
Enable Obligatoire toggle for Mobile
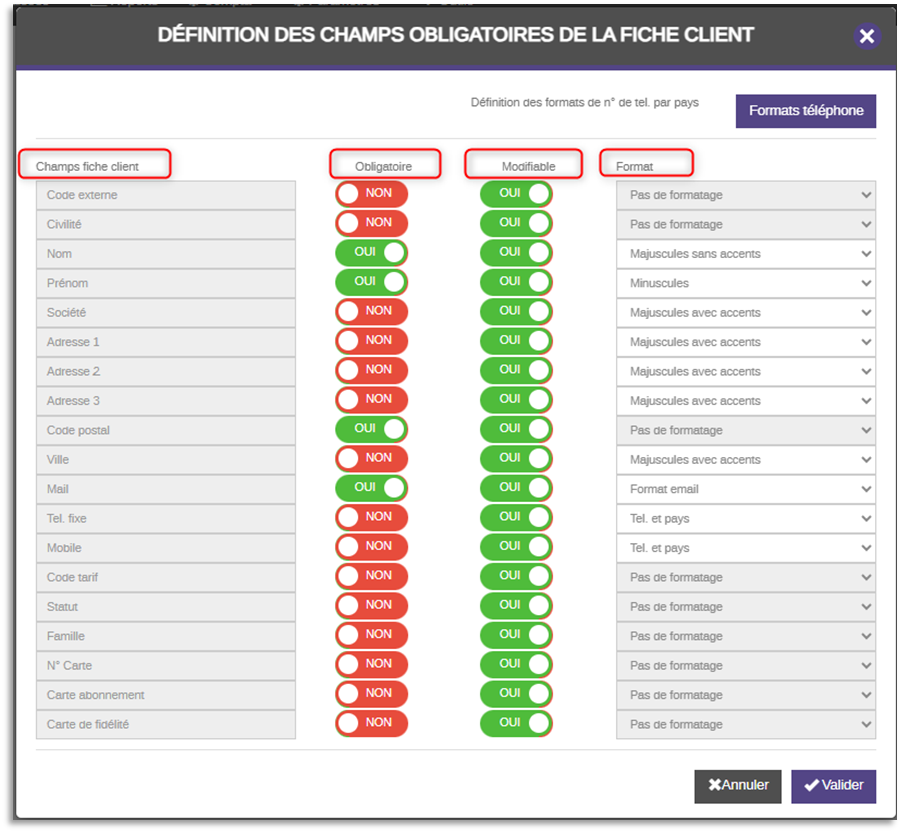(x=371, y=548)
